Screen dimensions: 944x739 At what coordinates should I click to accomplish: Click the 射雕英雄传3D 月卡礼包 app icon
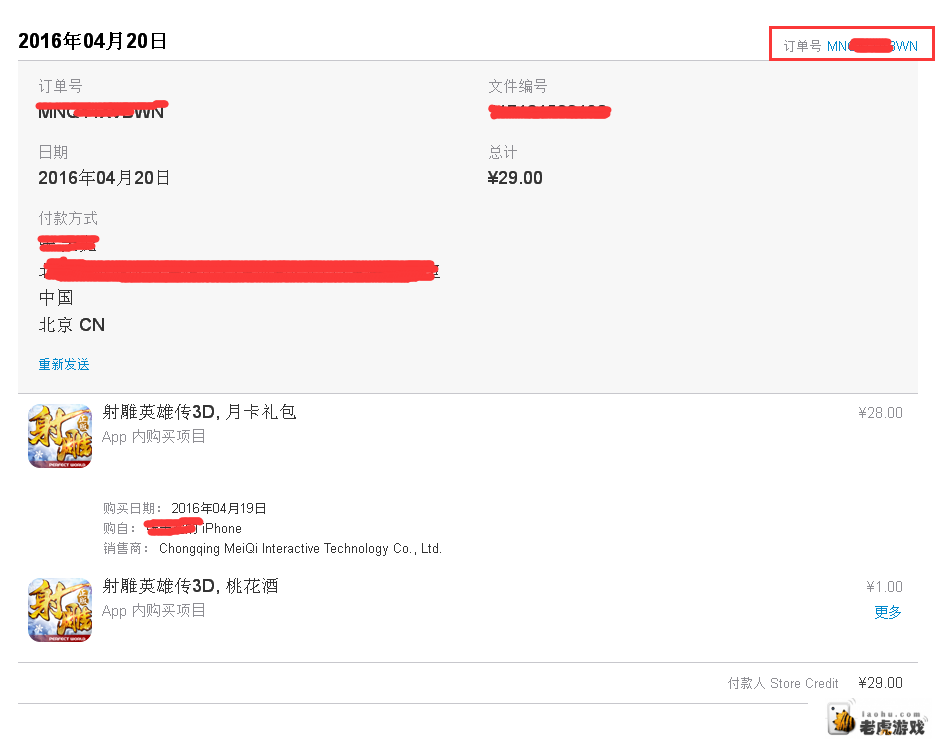pyautogui.click(x=60, y=436)
